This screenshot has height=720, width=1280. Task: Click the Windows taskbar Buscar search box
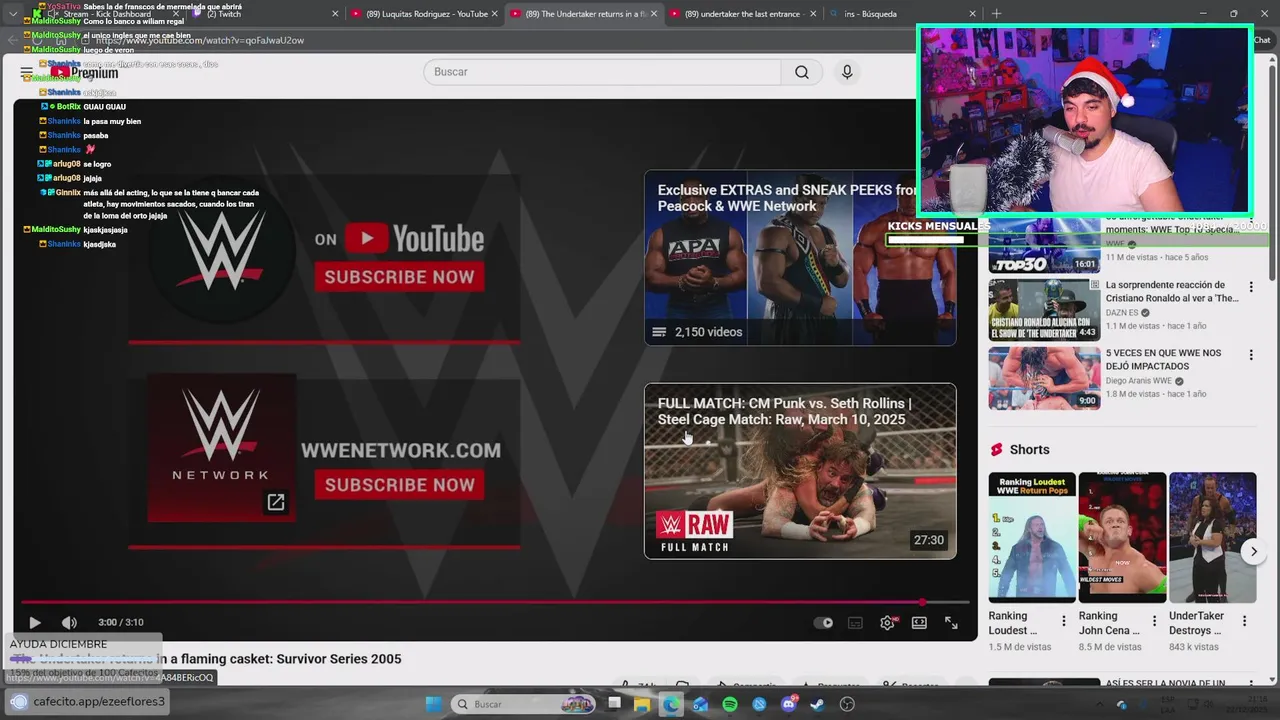click(524, 704)
